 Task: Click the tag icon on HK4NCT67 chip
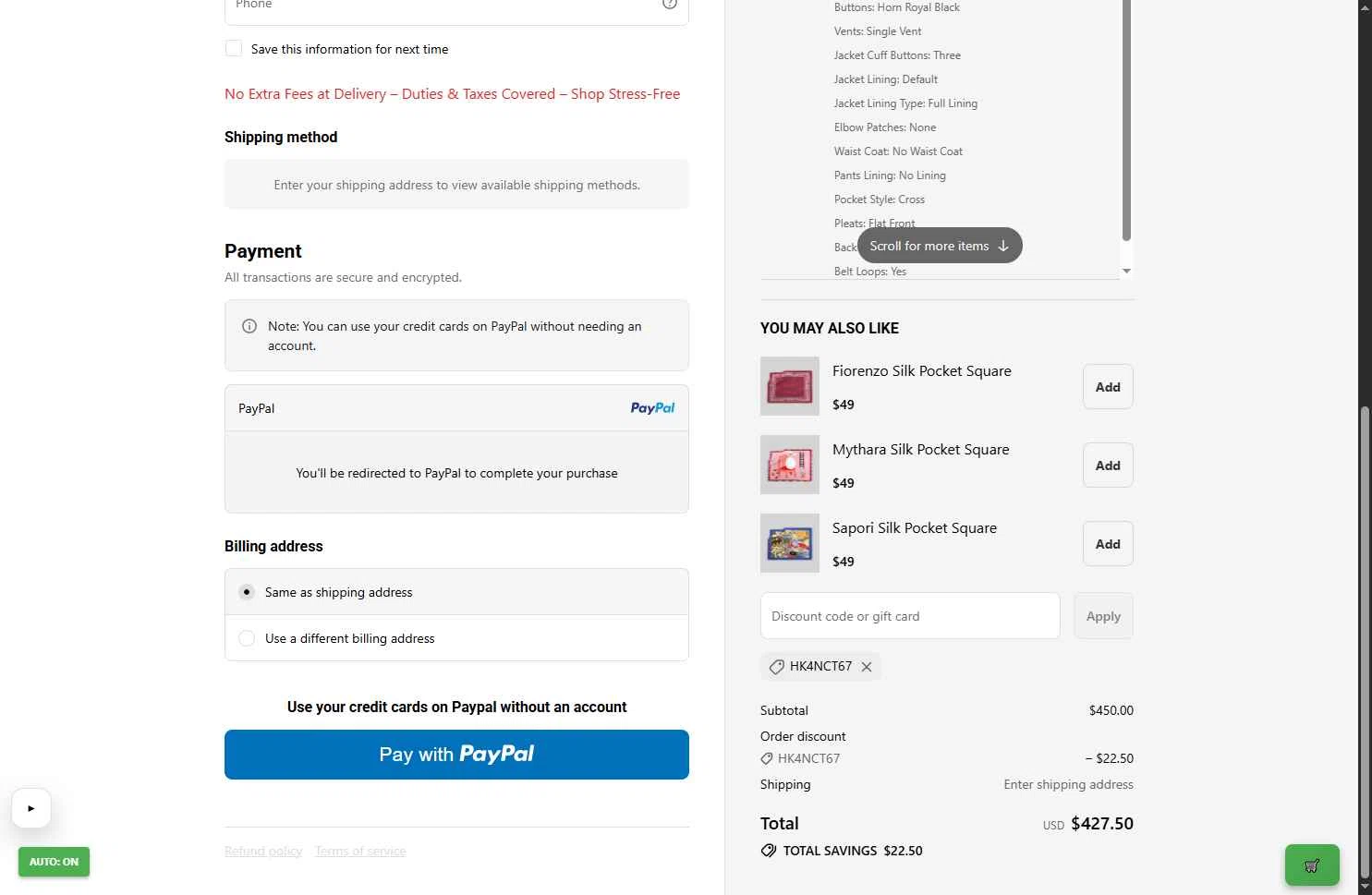tap(777, 667)
